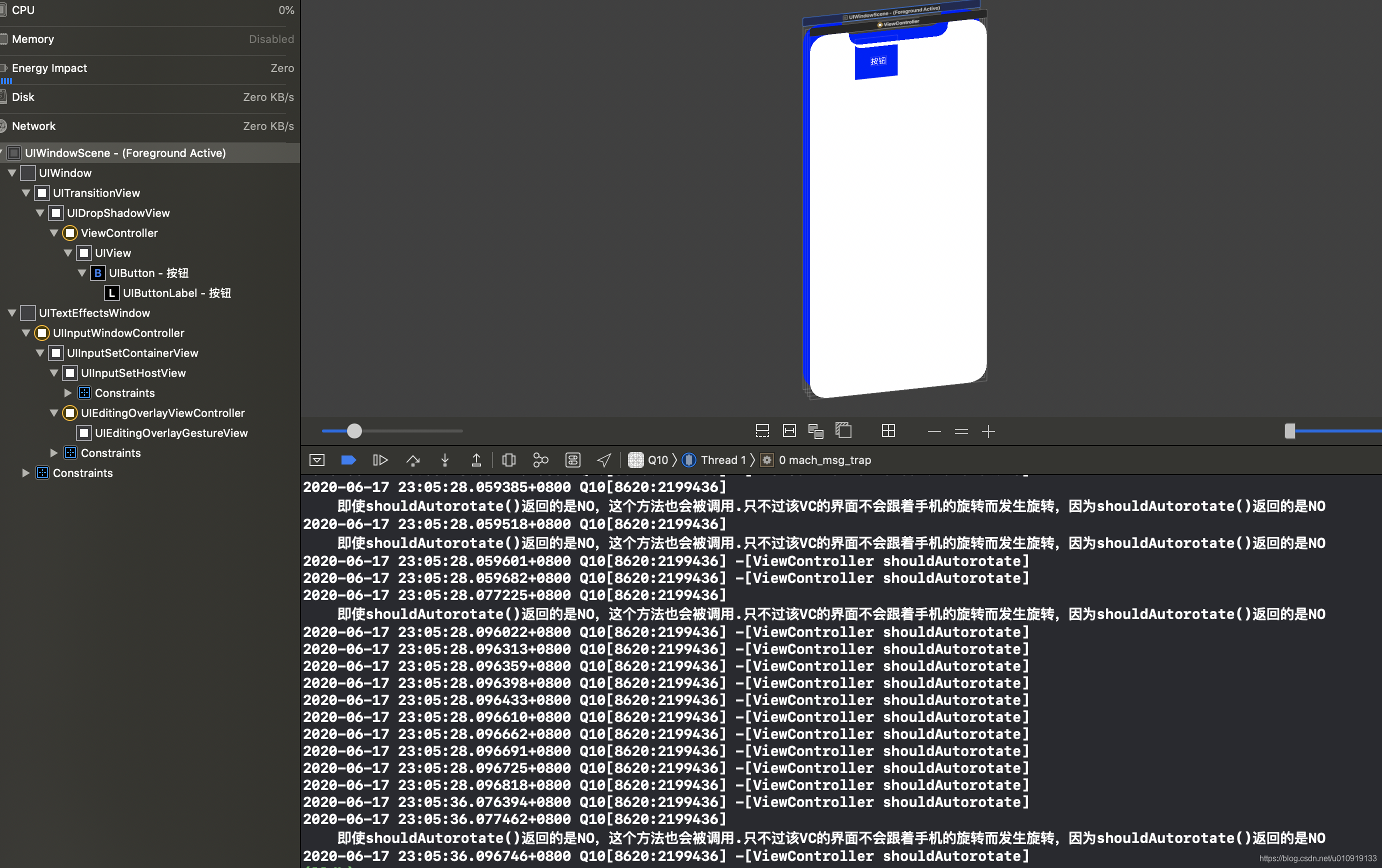Toggle show constraints button in canvas
Viewport: 1382px width, 868px height.
(x=789, y=430)
